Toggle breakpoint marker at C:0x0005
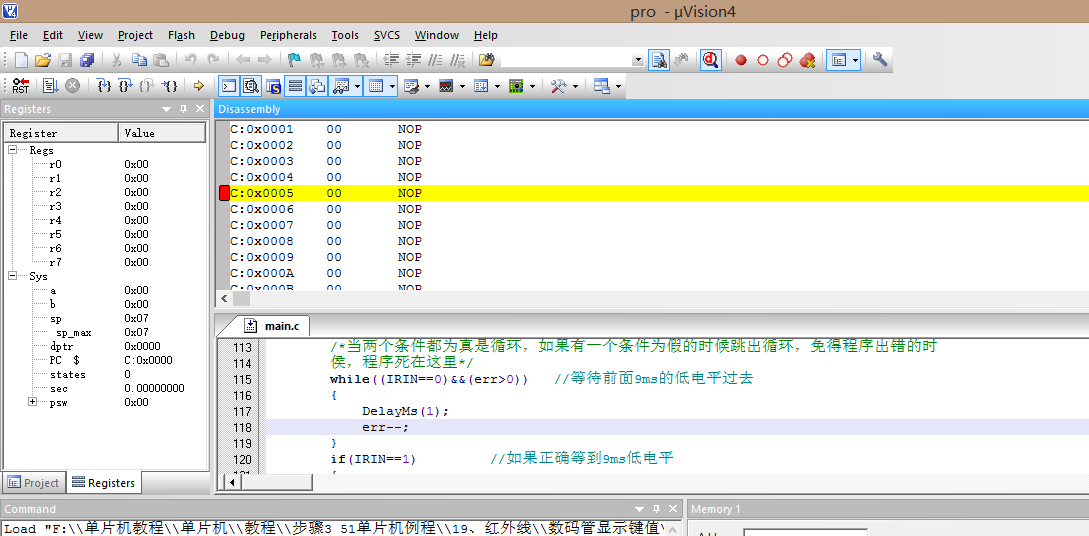The height and width of the screenshot is (536, 1089). pyautogui.click(x=224, y=194)
